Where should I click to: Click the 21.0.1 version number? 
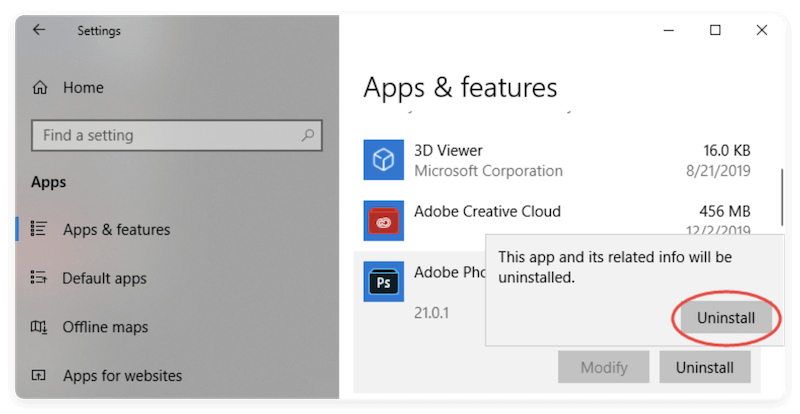431,312
